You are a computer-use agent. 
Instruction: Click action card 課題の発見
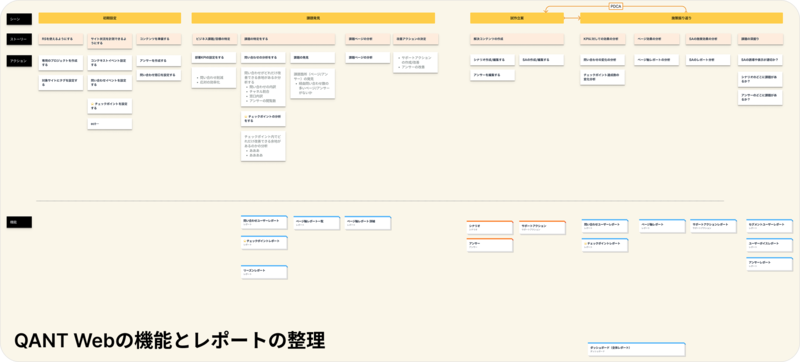(313, 58)
